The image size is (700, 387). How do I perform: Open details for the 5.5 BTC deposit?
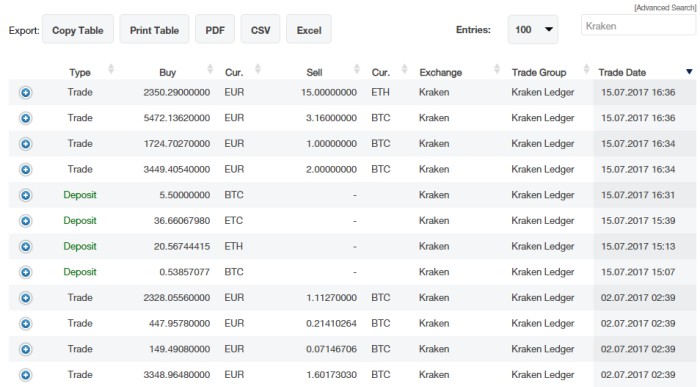25,195
